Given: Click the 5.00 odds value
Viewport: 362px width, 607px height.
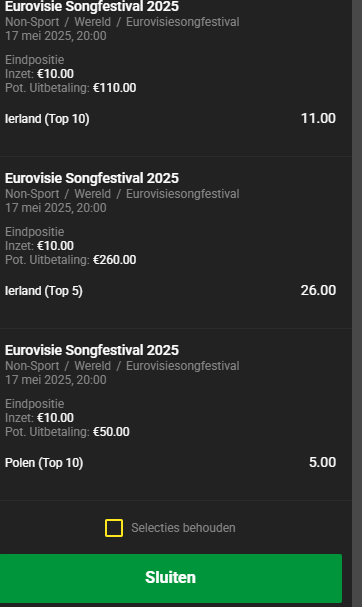Looking at the screenshot, I should (x=322, y=462).
